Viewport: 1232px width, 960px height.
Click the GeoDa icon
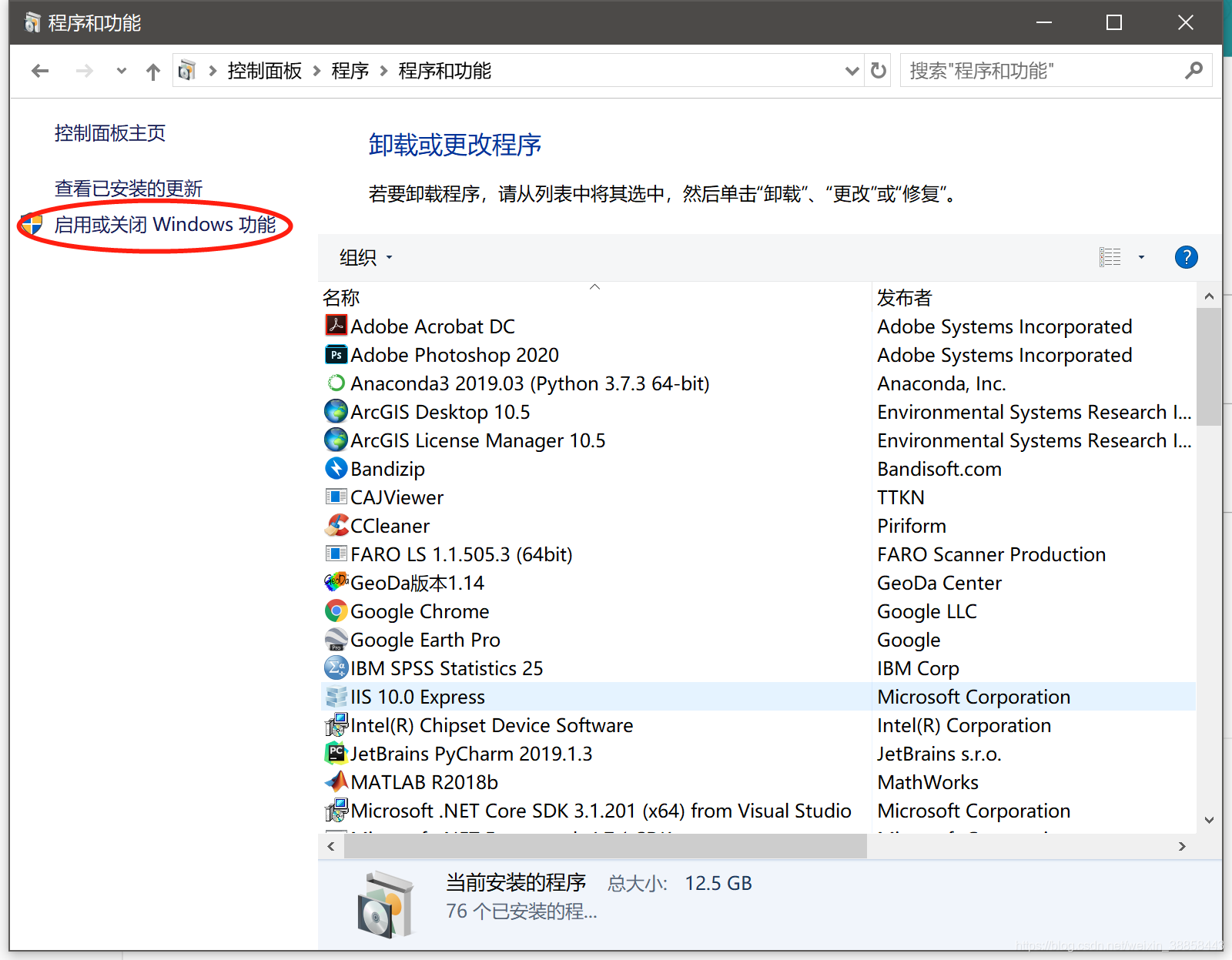point(336,582)
